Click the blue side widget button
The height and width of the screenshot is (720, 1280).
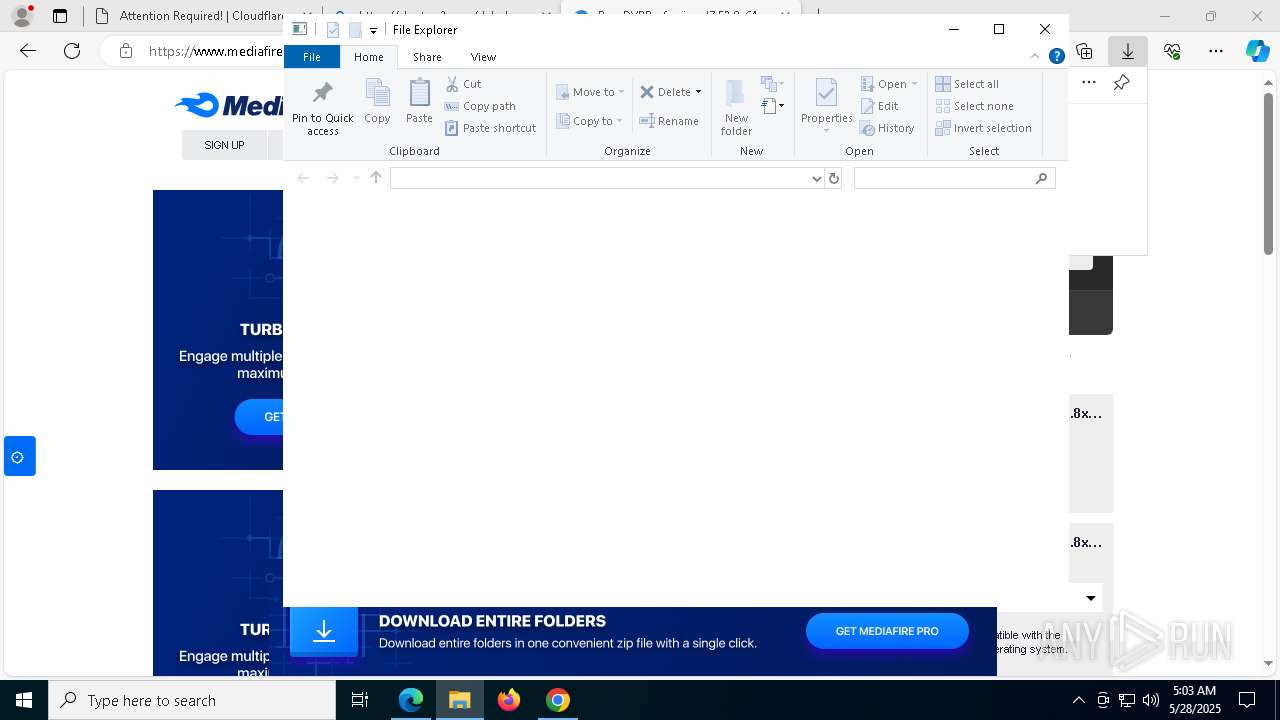[x=19, y=456]
